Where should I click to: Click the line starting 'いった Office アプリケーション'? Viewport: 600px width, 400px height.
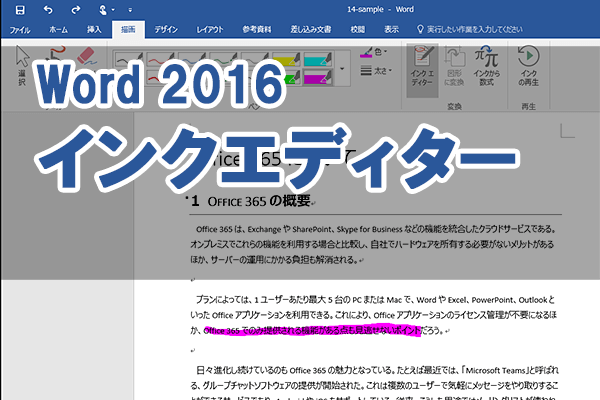pyautogui.click(x=373, y=315)
